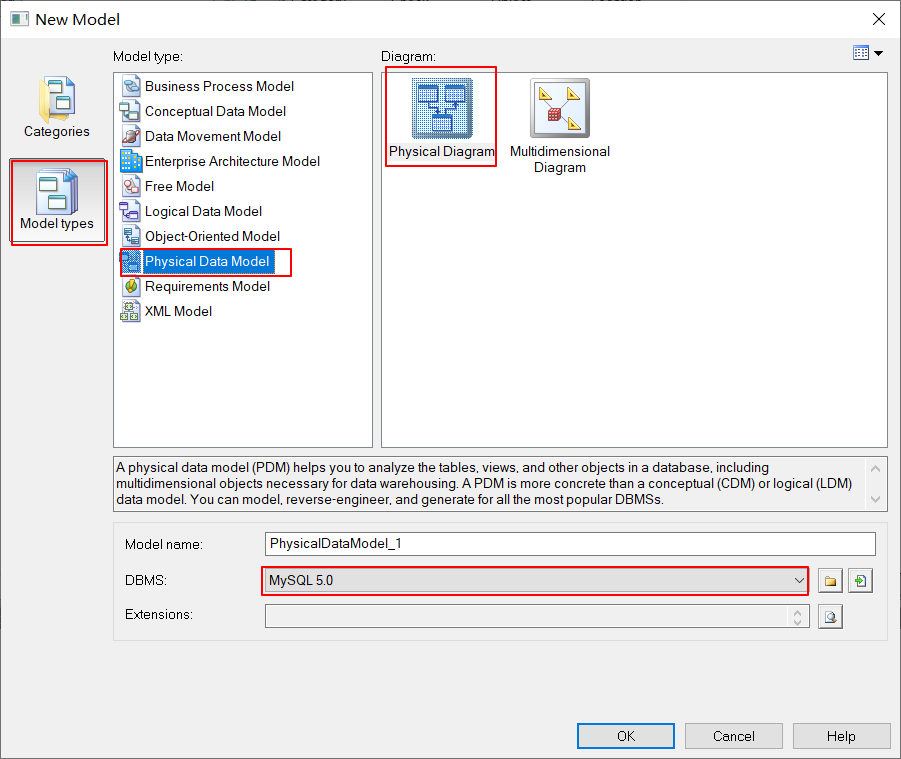Click the large icons view button above Diagram

(x=862, y=52)
